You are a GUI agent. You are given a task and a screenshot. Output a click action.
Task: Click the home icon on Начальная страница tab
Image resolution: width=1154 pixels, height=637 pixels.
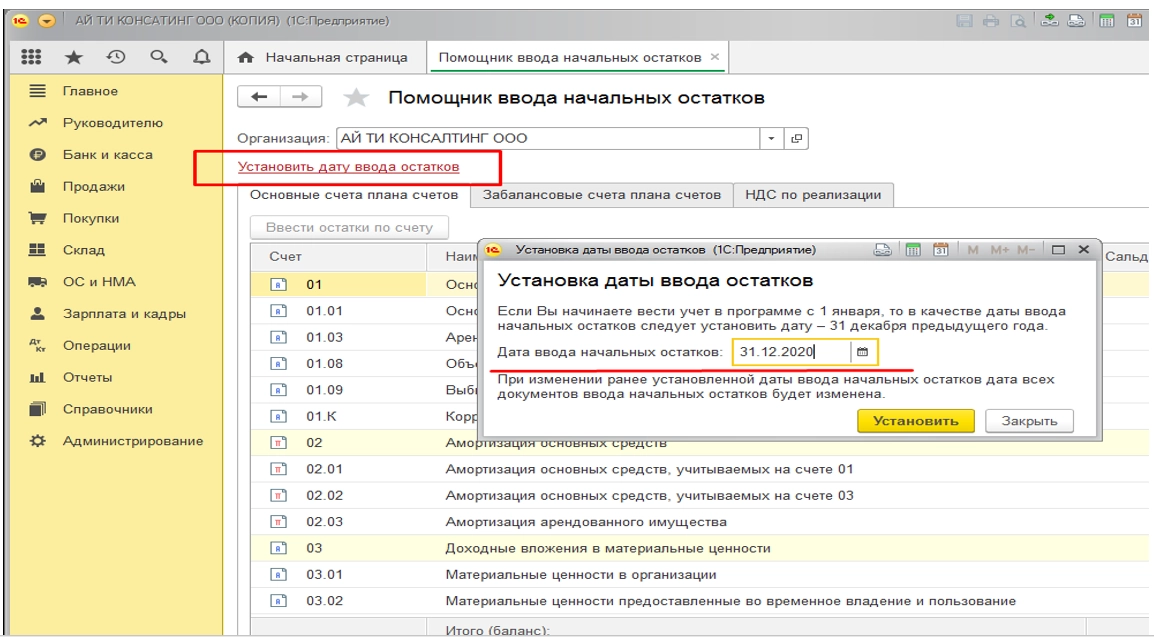[246, 57]
